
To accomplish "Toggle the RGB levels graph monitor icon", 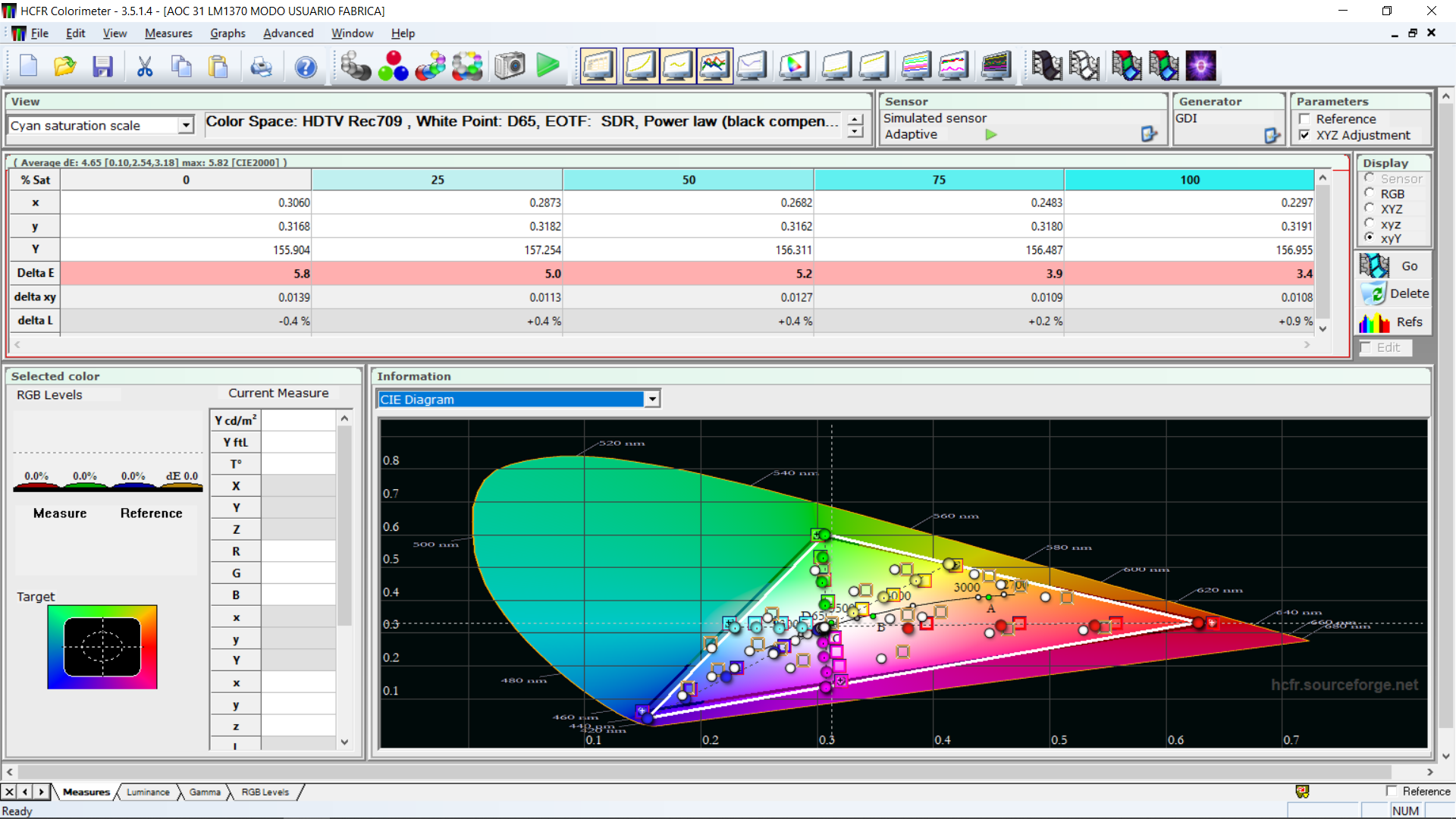I will click(714, 66).
